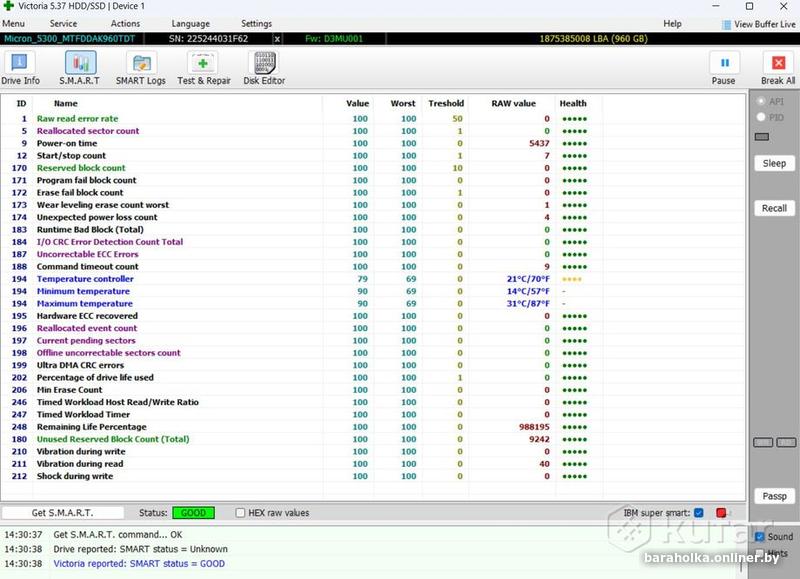Open the Actions menu
The width and height of the screenshot is (800, 579).
pyautogui.click(x=125, y=23)
